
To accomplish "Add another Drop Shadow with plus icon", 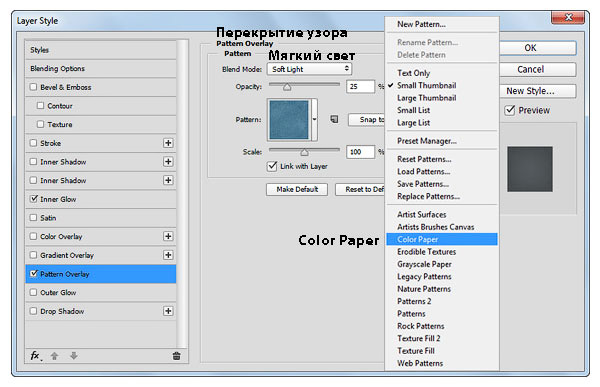I will pos(168,311).
